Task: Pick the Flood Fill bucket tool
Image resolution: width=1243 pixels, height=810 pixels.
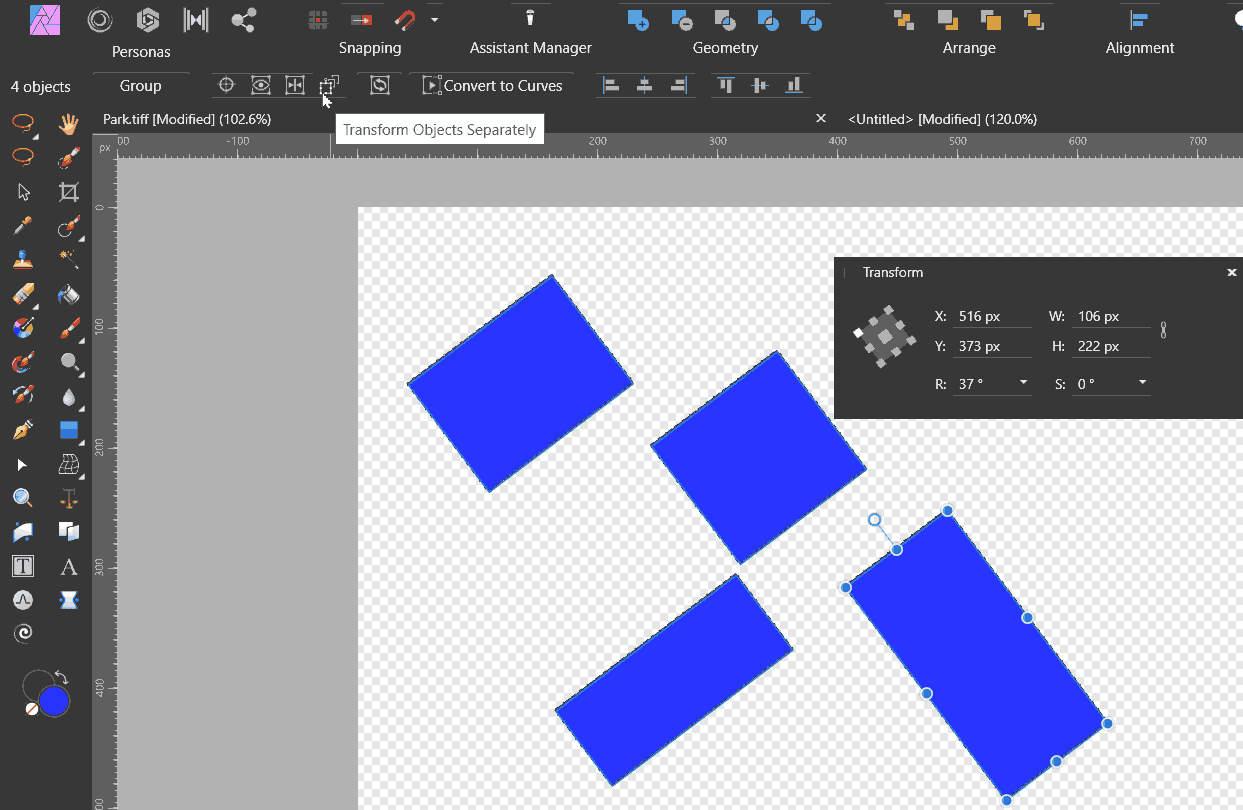Action: pos(68,294)
